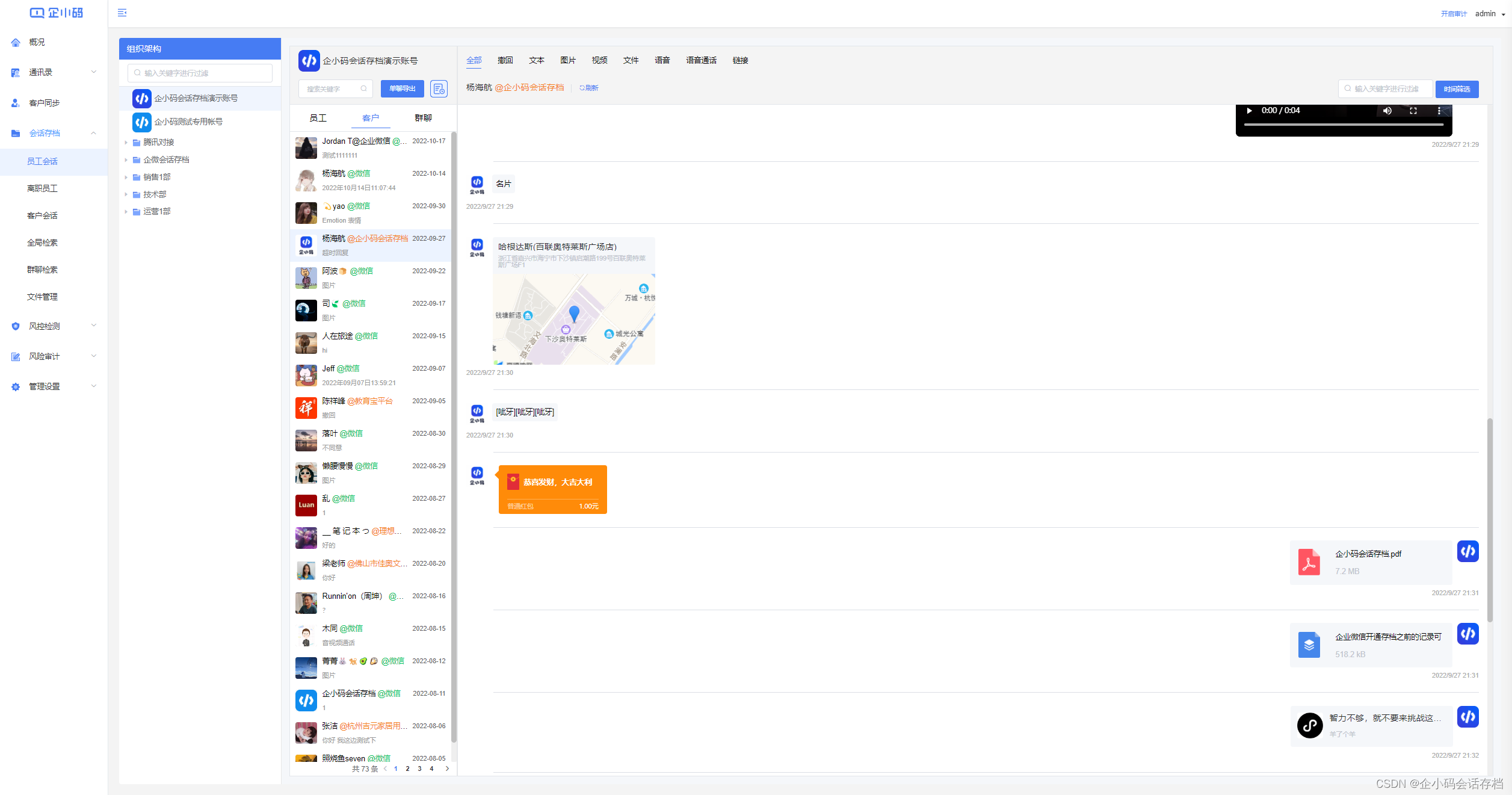Image resolution: width=1512 pixels, height=795 pixels.
Task: Click the red envelope message
Action: 552,489
